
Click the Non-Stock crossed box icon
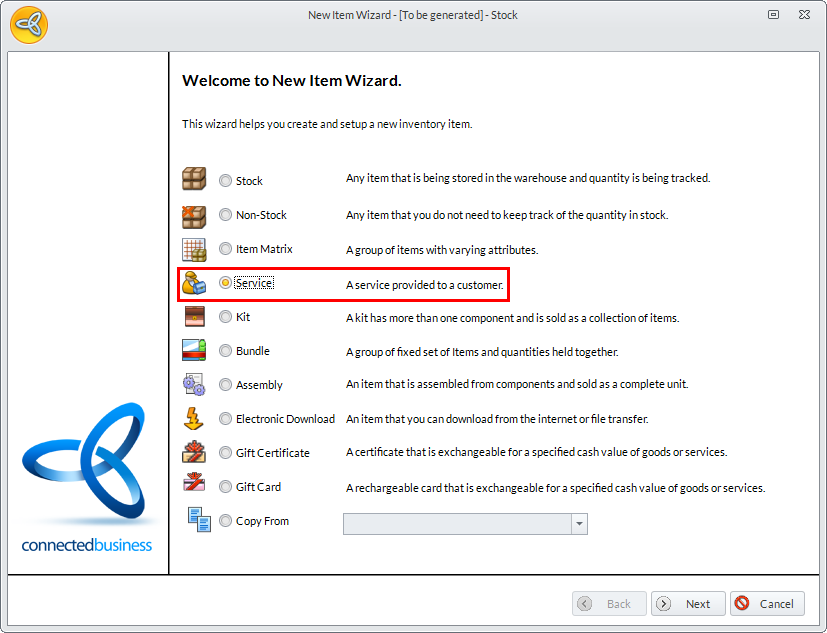coord(194,217)
